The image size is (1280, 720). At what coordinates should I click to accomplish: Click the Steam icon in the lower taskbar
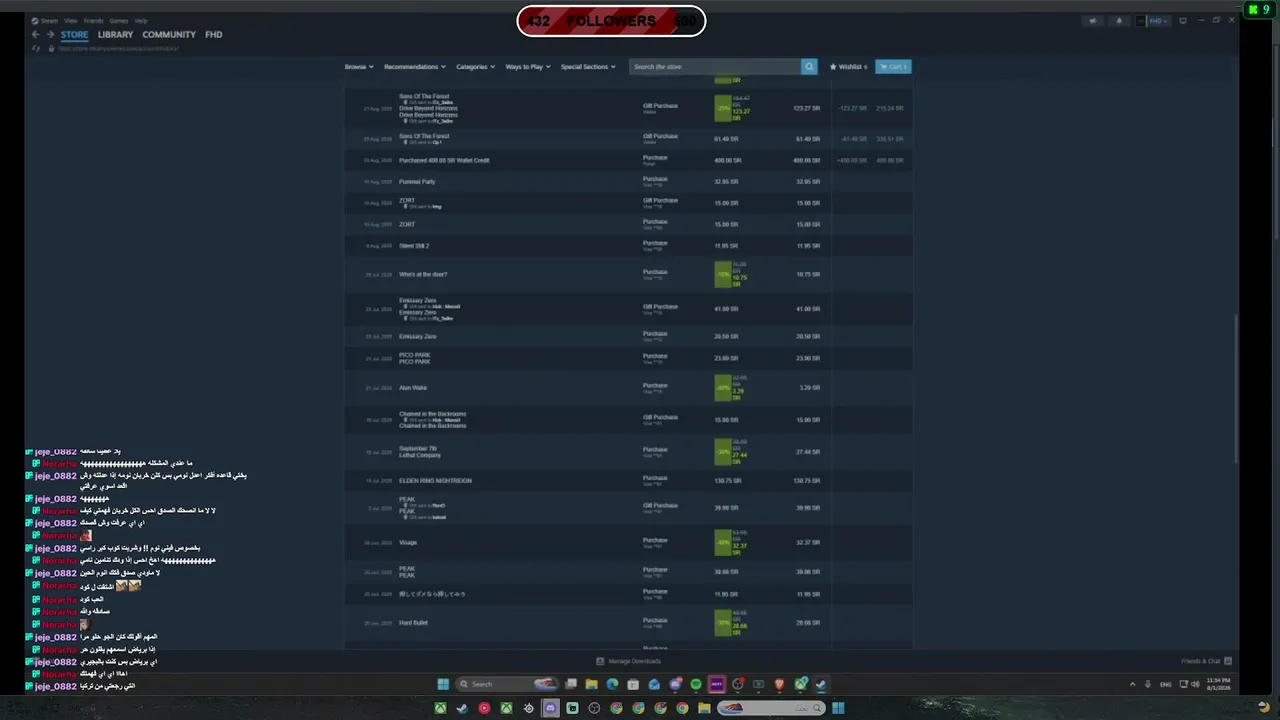click(462, 708)
